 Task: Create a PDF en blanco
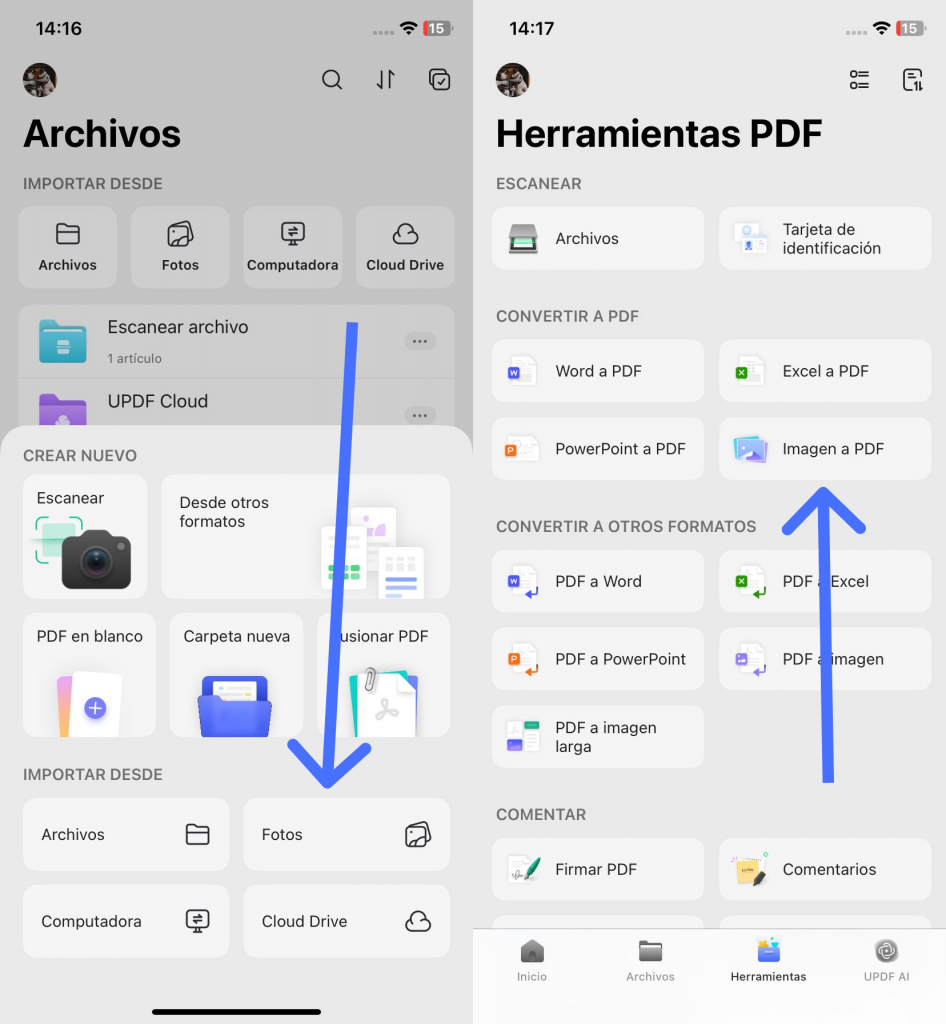point(89,675)
